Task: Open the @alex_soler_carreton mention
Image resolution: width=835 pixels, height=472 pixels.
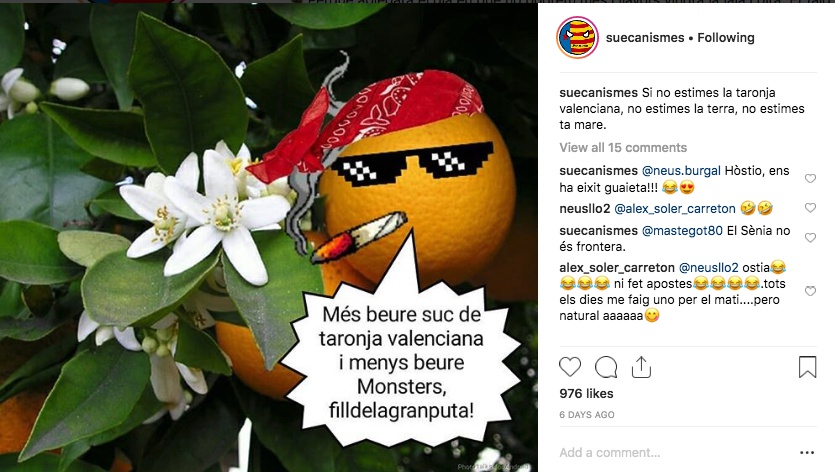Action: coord(675,209)
